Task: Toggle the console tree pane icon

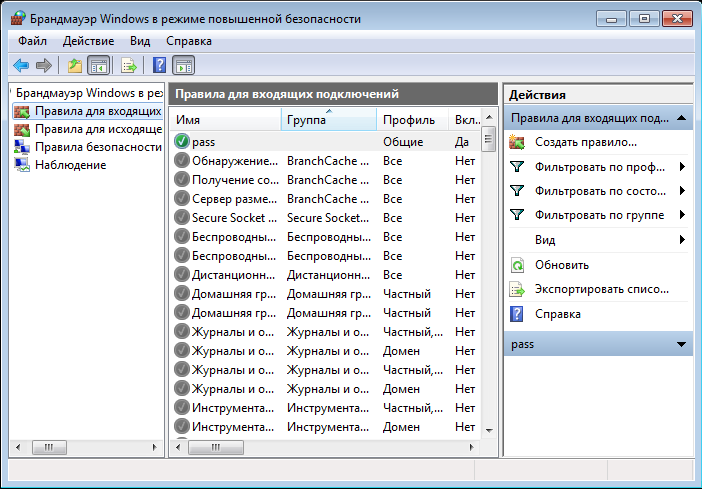Action: (x=98, y=66)
